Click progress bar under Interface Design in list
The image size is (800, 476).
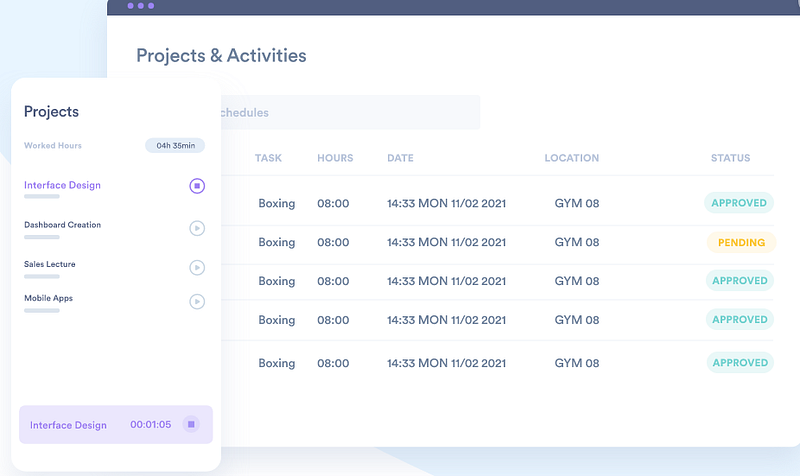(42, 196)
